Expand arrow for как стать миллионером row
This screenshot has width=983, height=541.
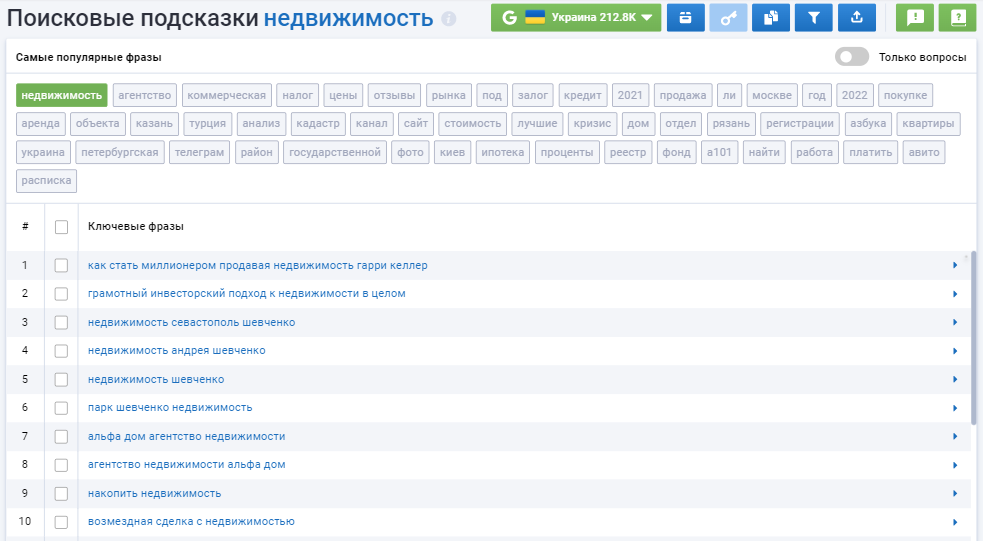[x=955, y=265]
